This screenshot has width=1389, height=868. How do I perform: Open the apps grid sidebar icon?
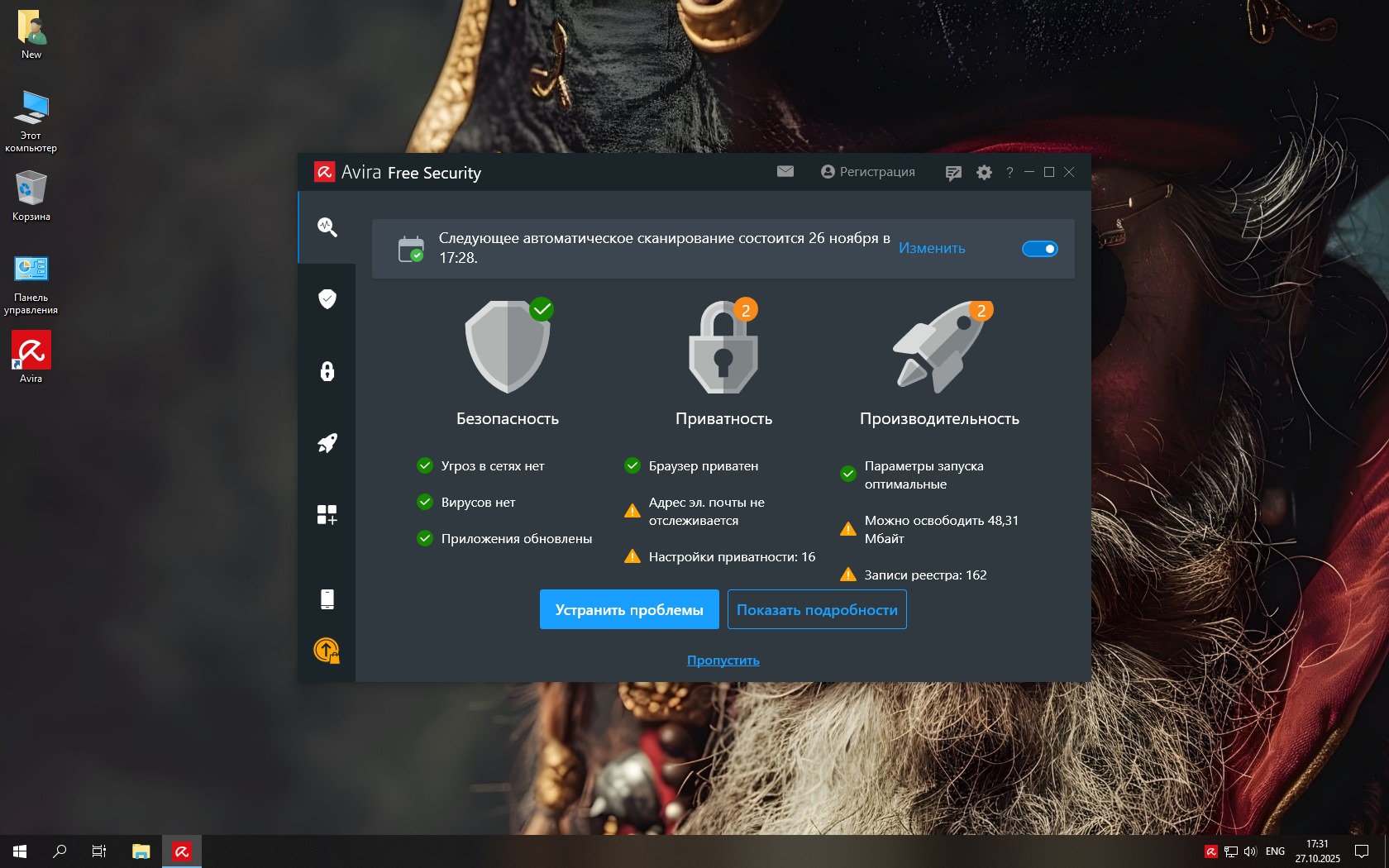click(327, 515)
